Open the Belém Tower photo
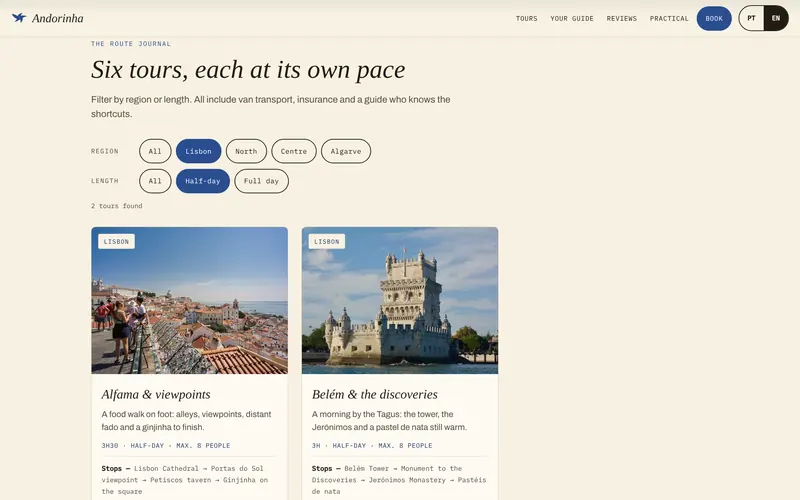 click(x=400, y=301)
